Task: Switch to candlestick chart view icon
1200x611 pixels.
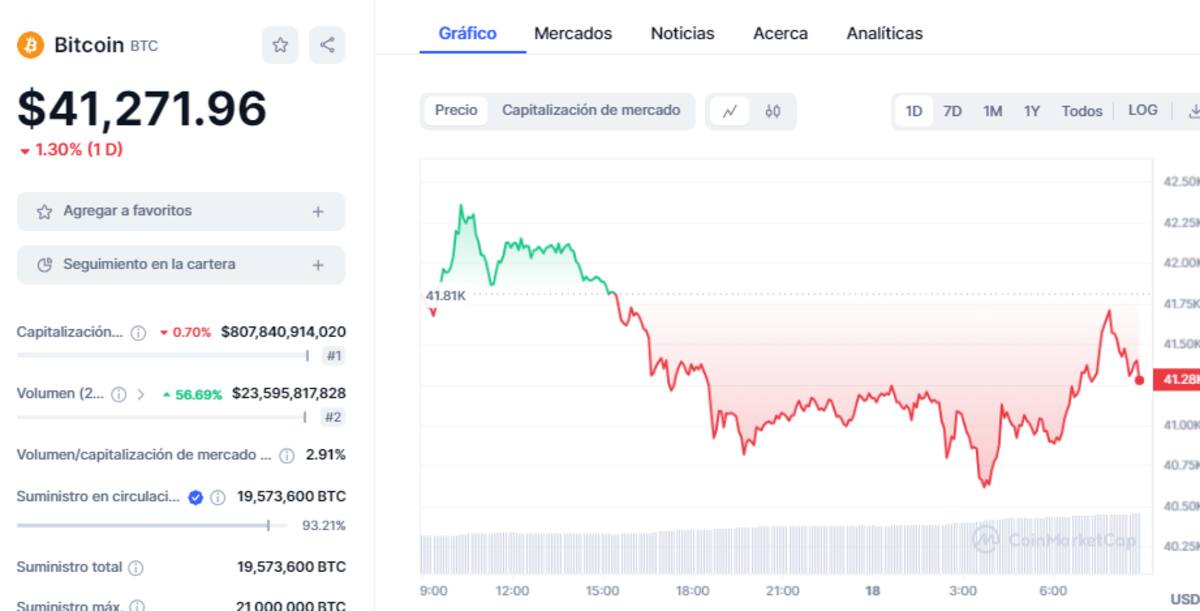Action: 772,111
